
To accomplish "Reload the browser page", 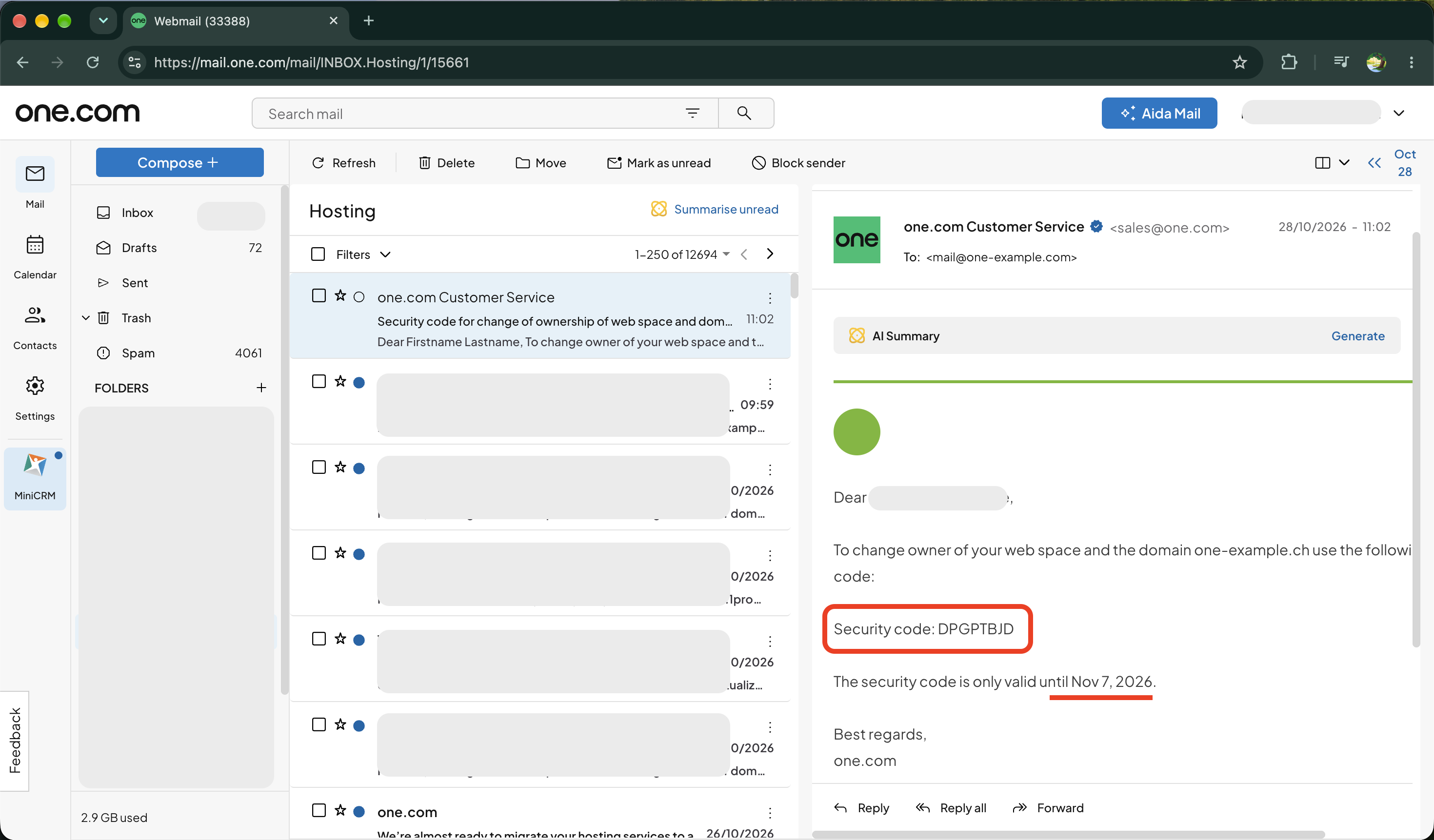I will click(x=93, y=62).
